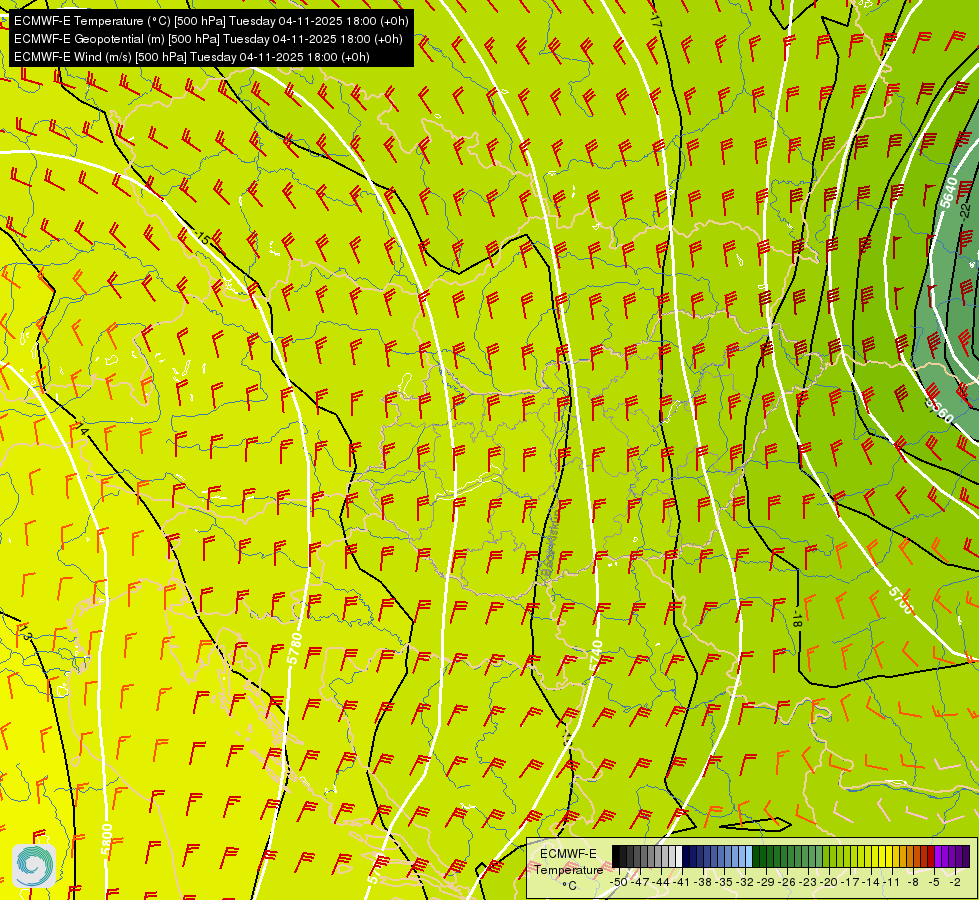This screenshot has width=979, height=900.
Task: Click the -2 tick on the temperature legend
Action: (x=956, y=882)
